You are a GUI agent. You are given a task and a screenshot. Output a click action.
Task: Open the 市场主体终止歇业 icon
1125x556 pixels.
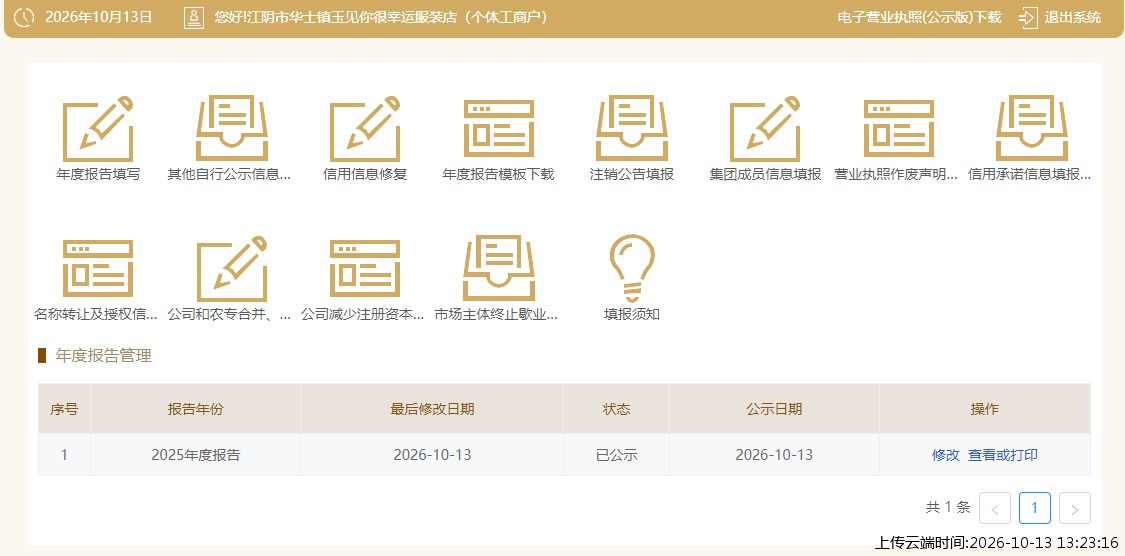[x=499, y=268]
